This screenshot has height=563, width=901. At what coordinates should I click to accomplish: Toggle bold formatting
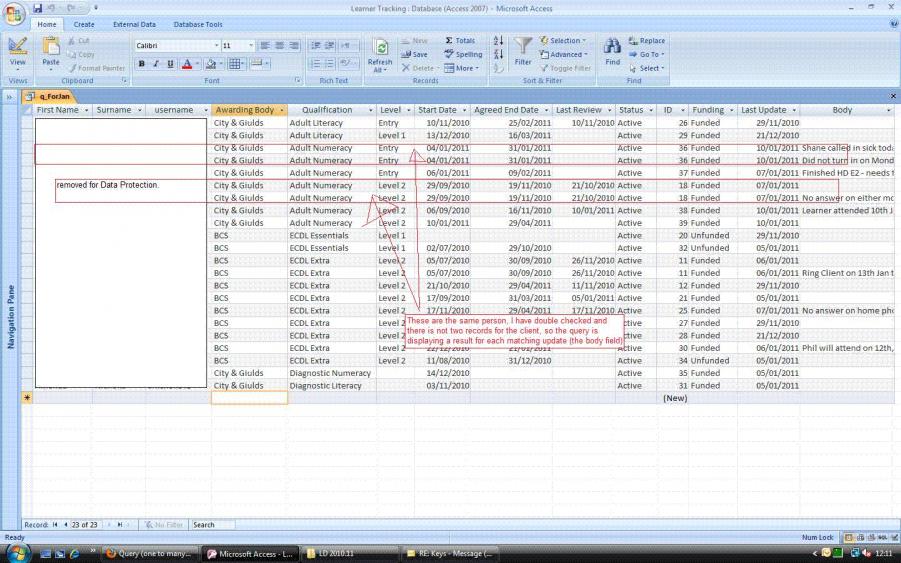tap(142, 64)
